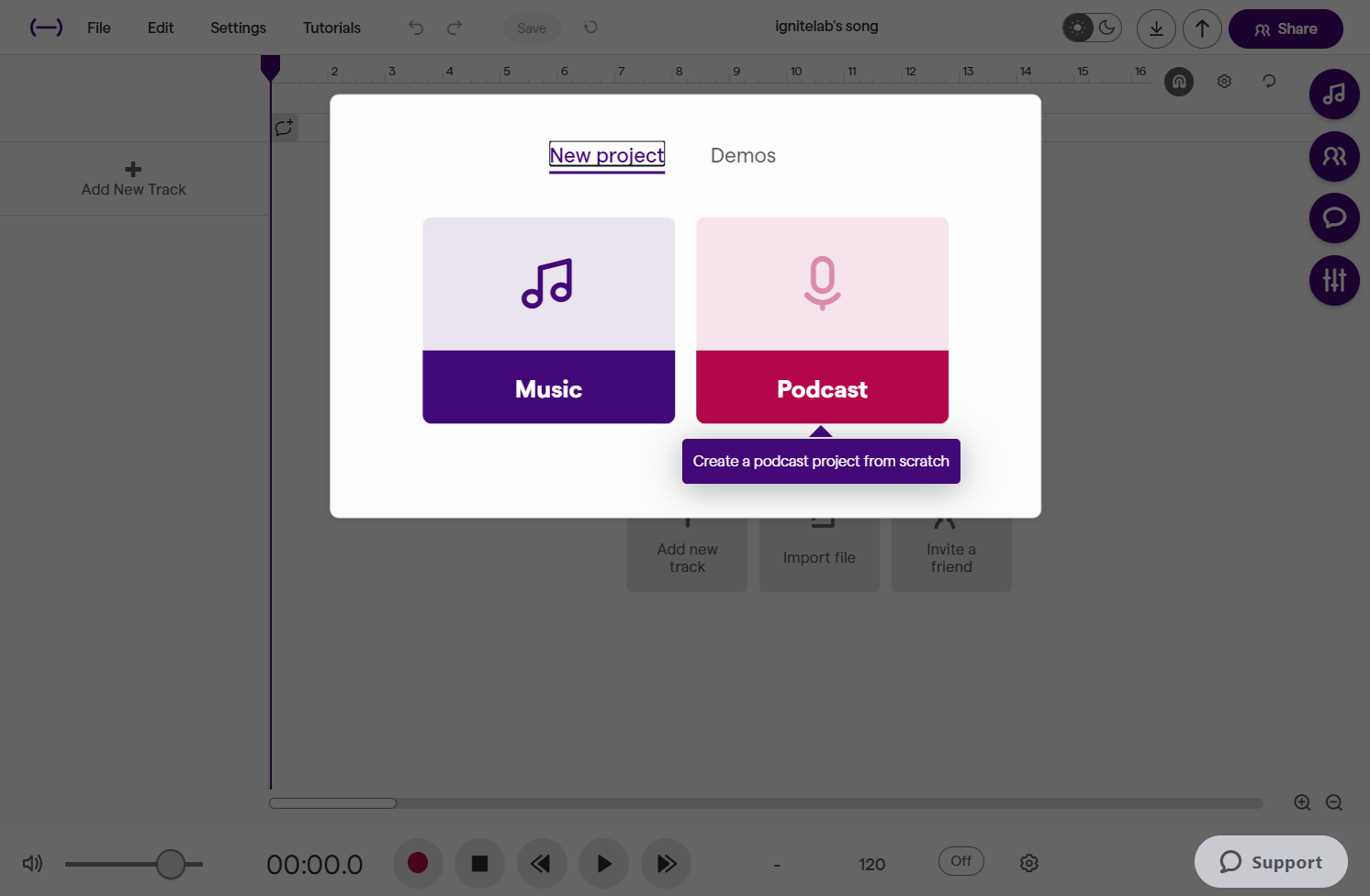Viewport: 1370px width, 896px height.
Task: Click the ignitelab's song project title
Action: [x=826, y=27]
